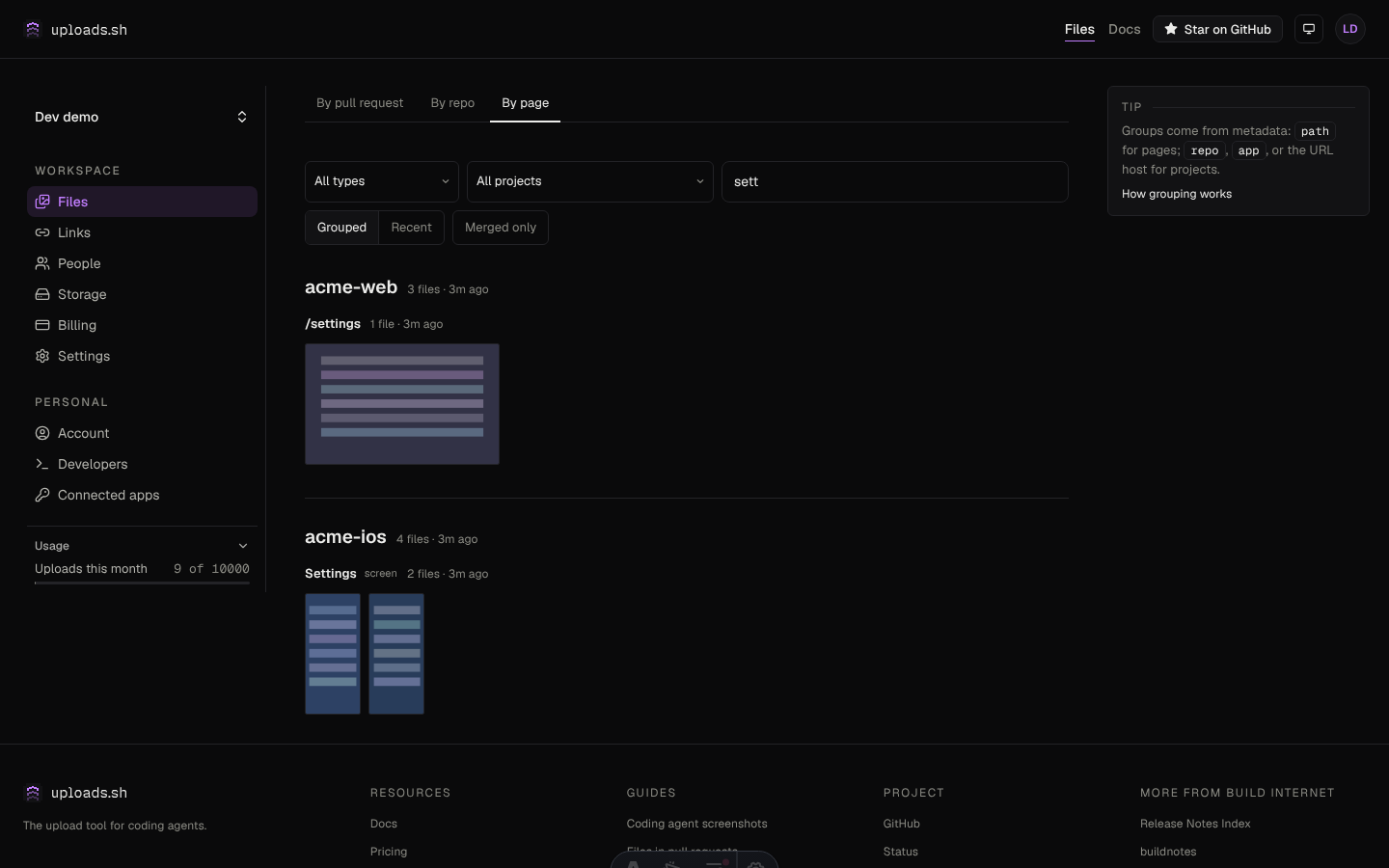
Task: Open the acme-web /settings thumbnail
Action: [402, 404]
